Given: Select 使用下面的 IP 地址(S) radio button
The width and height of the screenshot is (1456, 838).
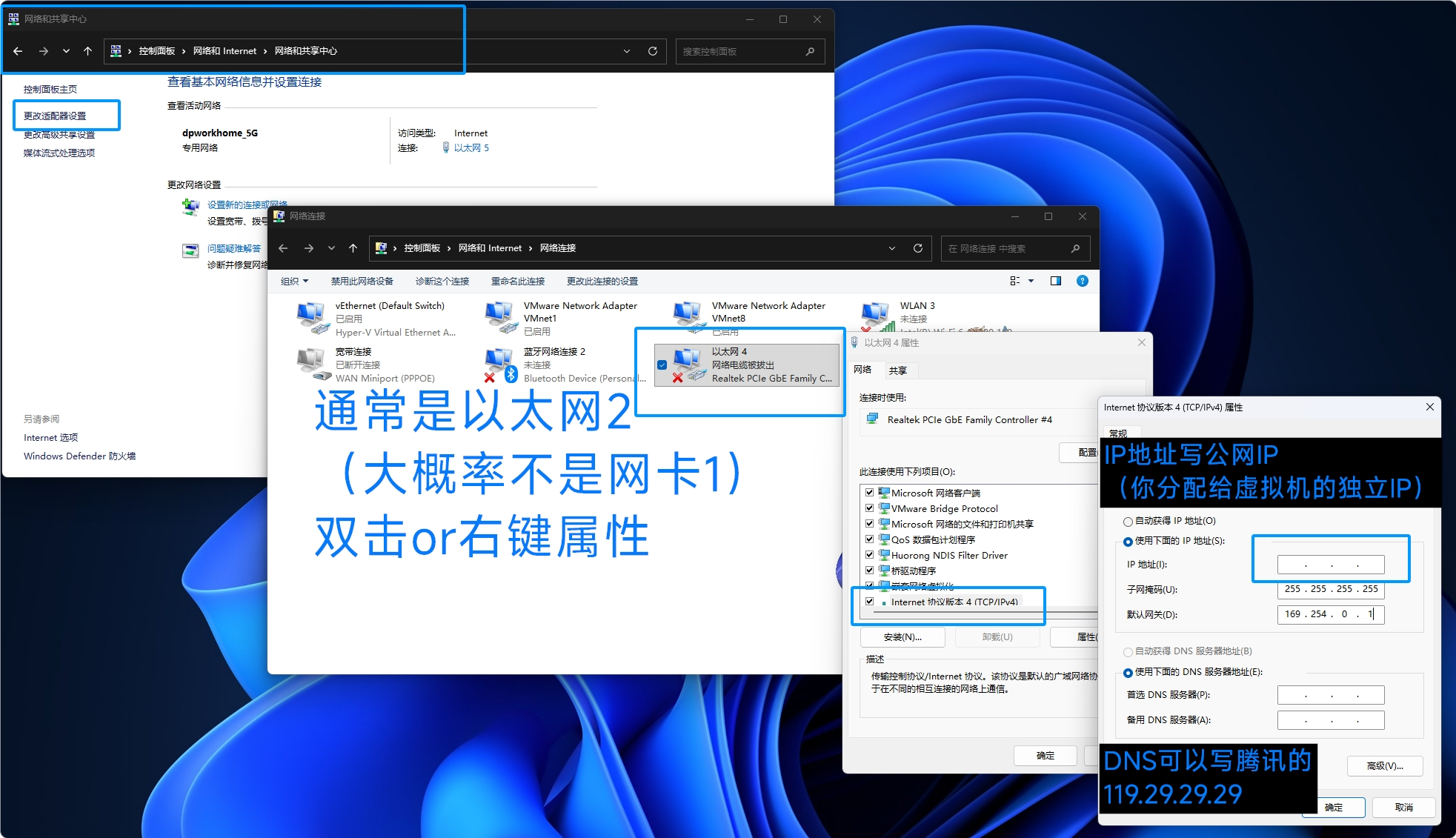Looking at the screenshot, I should click(1128, 542).
